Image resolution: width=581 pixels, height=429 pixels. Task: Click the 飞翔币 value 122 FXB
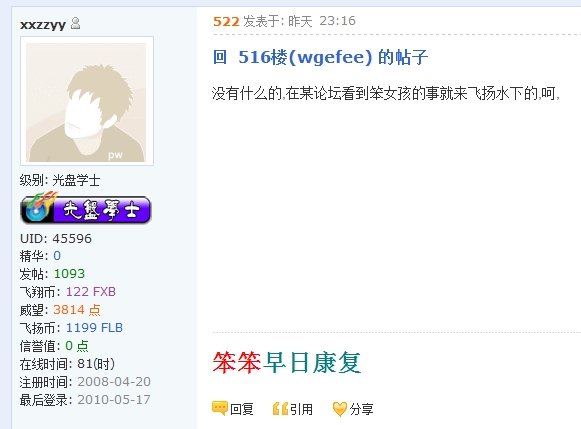coord(91,292)
